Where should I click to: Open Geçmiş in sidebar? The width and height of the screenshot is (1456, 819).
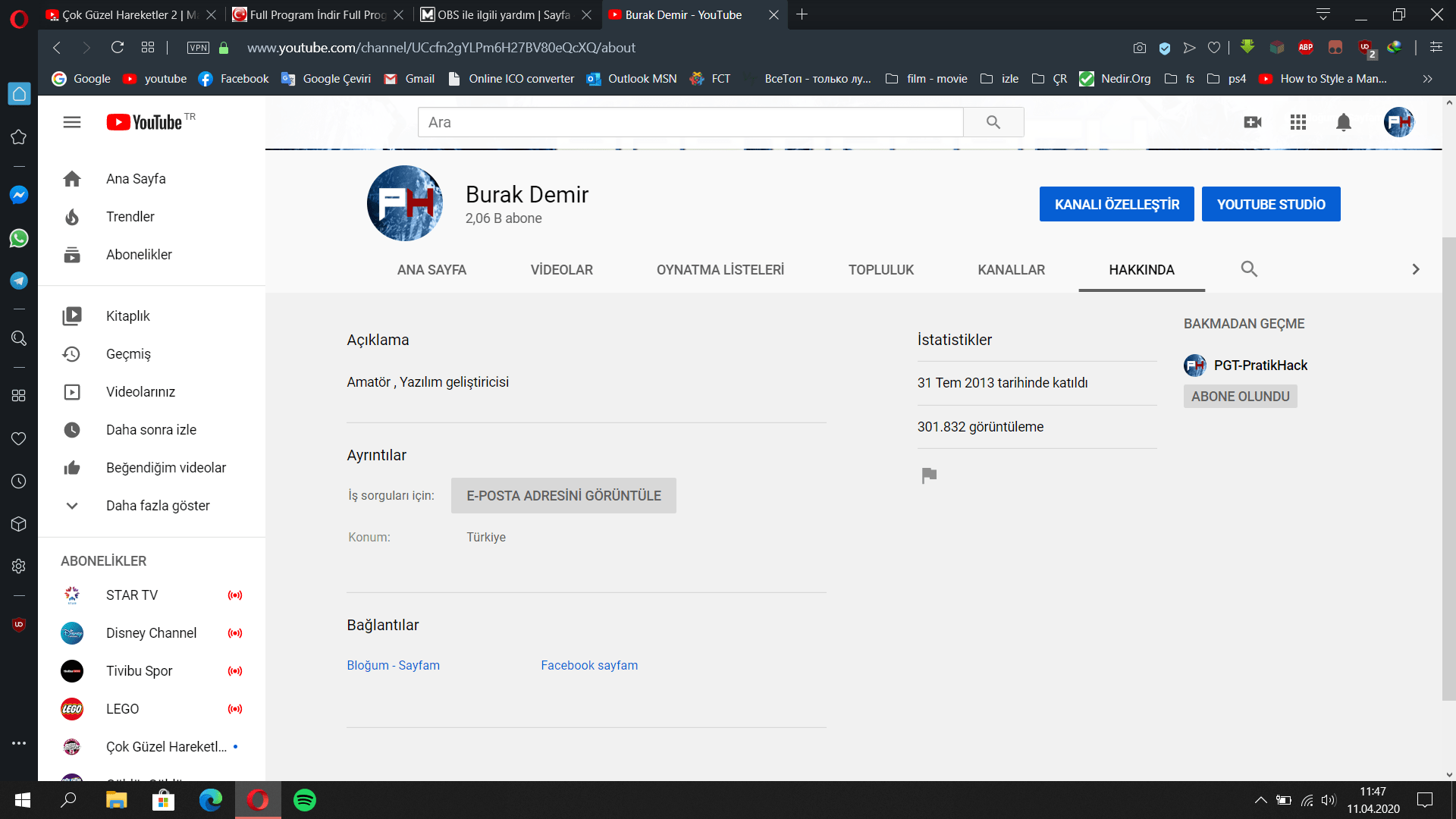(152, 354)
